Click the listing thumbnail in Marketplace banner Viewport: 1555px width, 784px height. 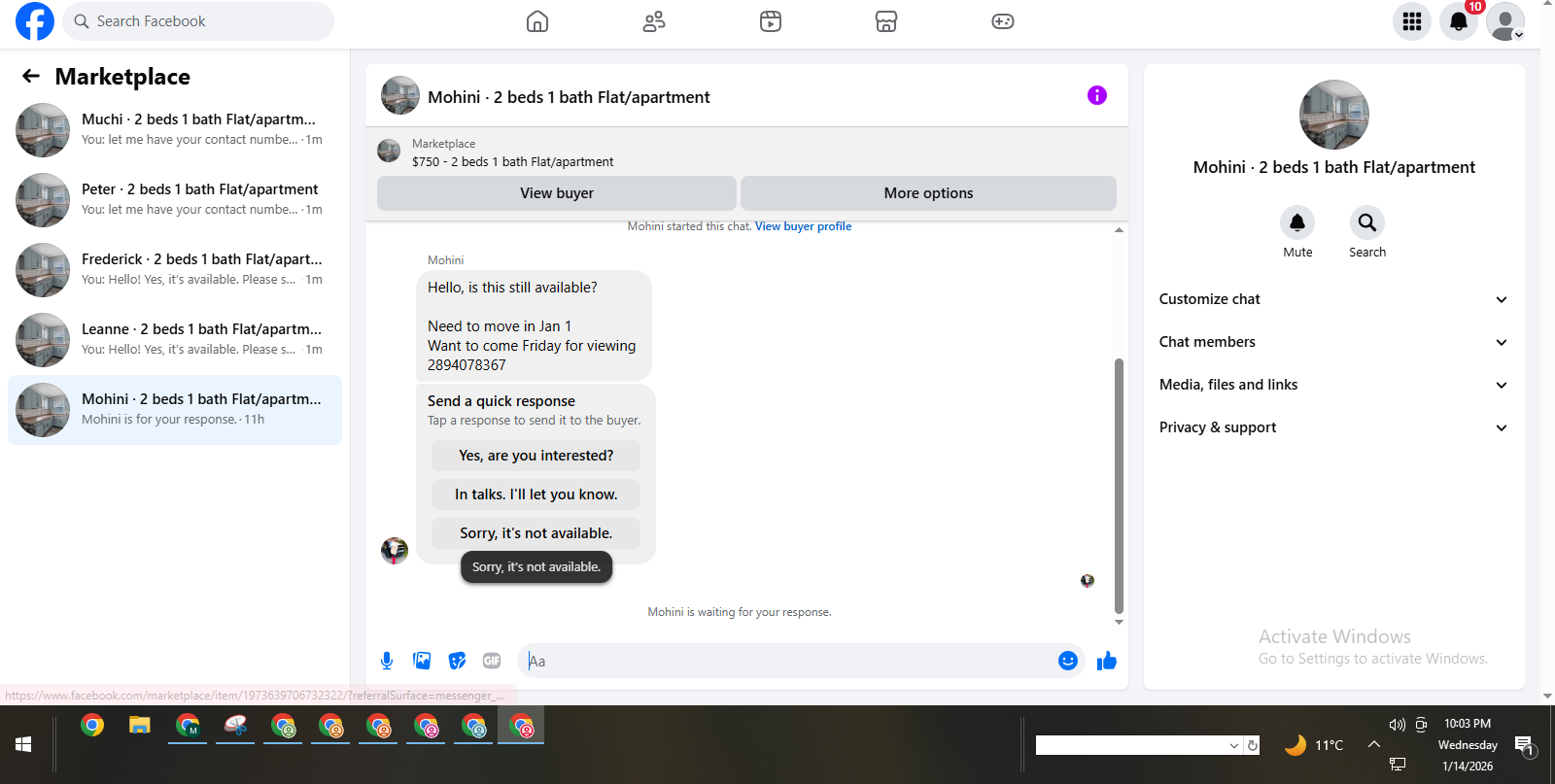(389, 151)
